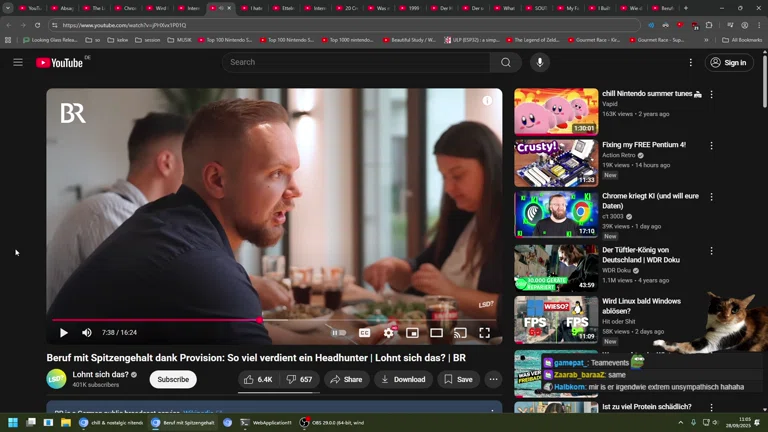Image resolution: width=768 pixels, height=432 pixels.
Task: Play the paused video
Action: coord(63,333)
